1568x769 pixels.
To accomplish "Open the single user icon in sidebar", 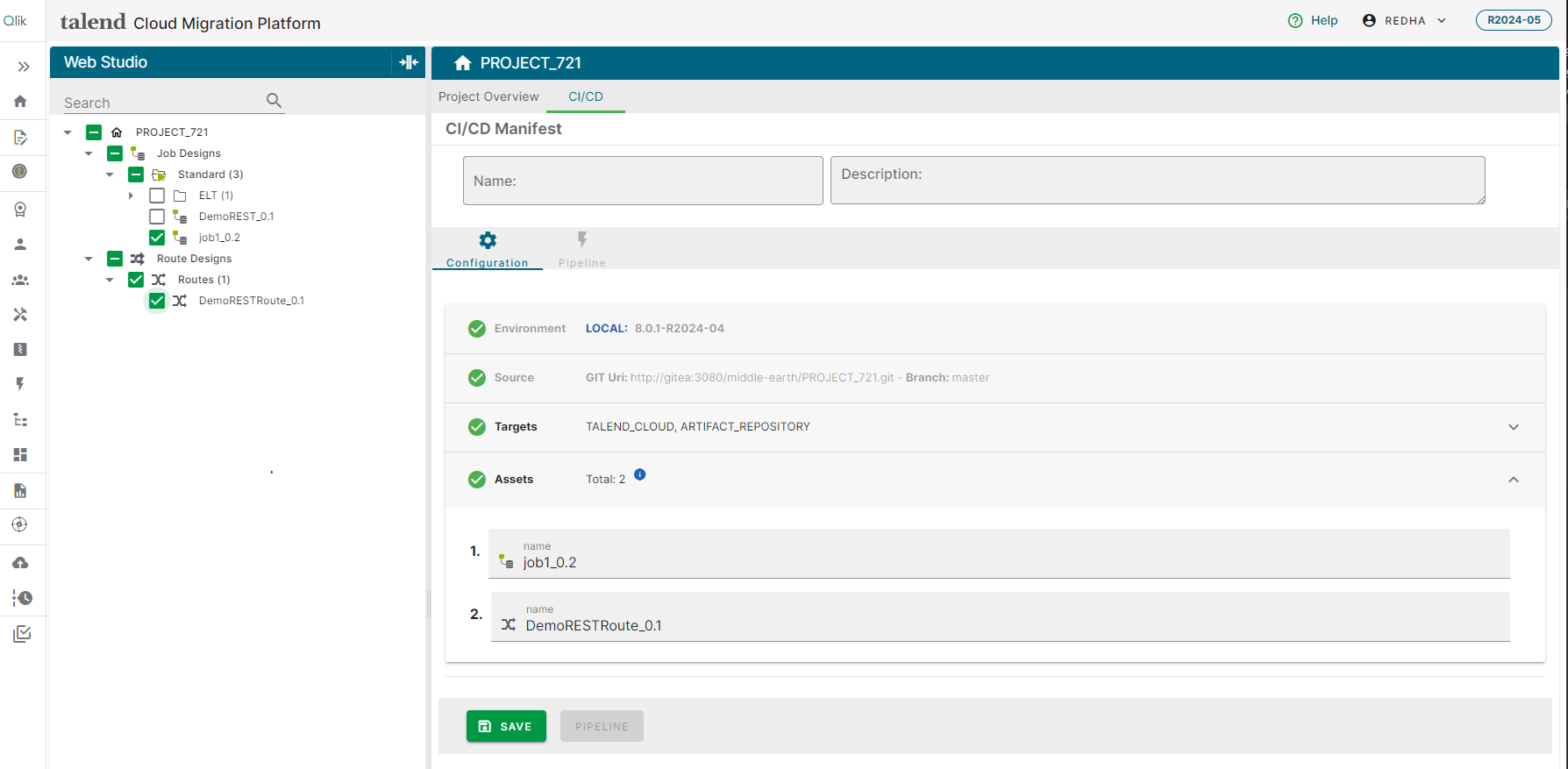I will coord(20,245).
